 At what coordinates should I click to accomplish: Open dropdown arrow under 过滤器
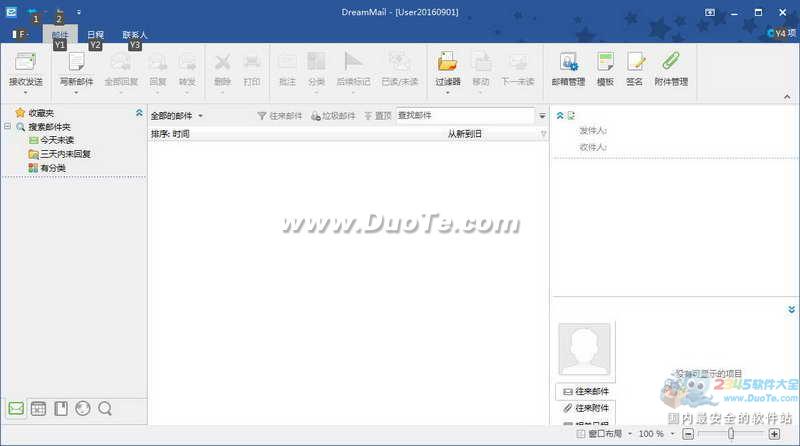coord(447,93)
